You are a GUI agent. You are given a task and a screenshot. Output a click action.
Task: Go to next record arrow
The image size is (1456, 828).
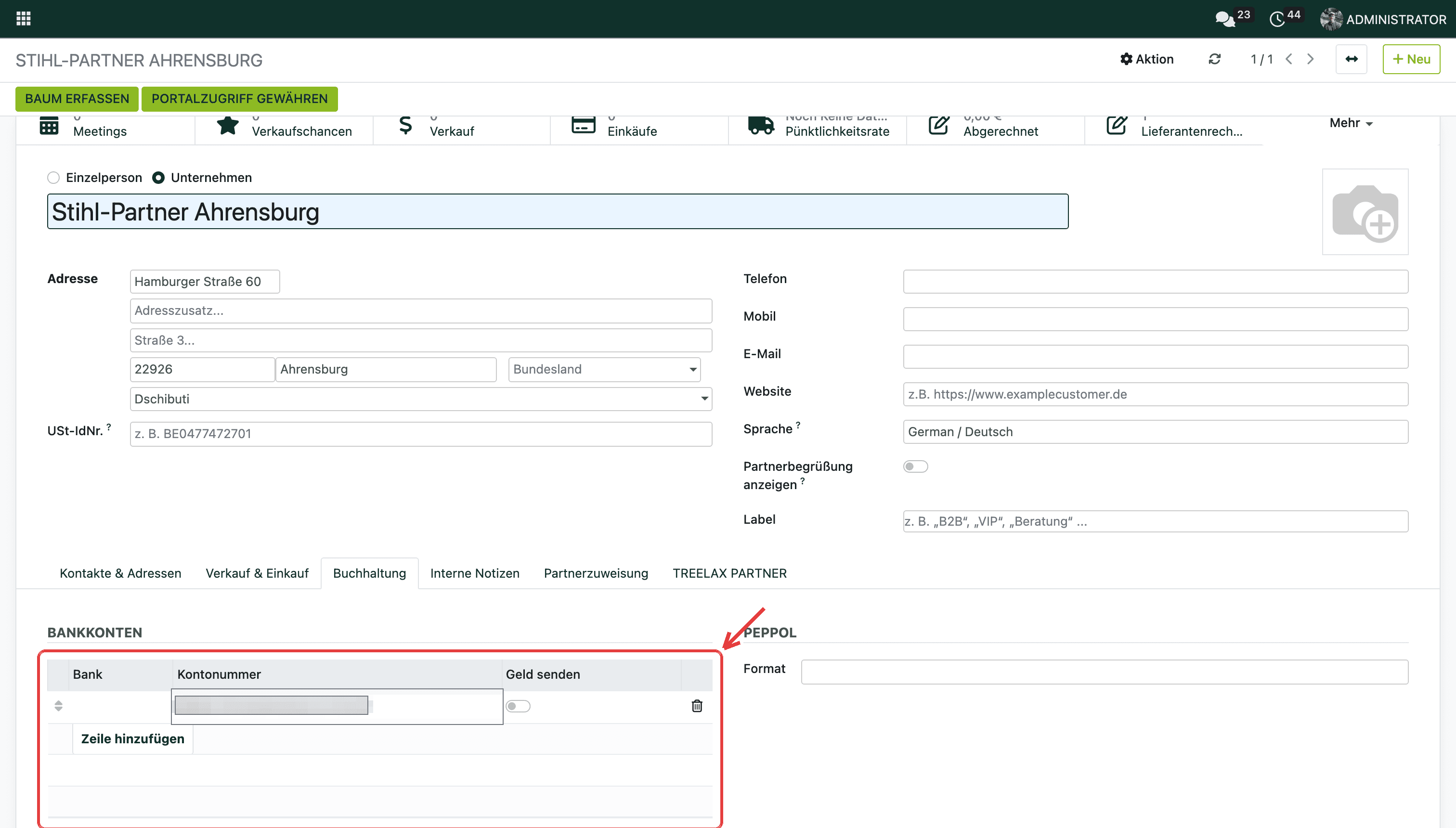click(x=1311, y=59)
